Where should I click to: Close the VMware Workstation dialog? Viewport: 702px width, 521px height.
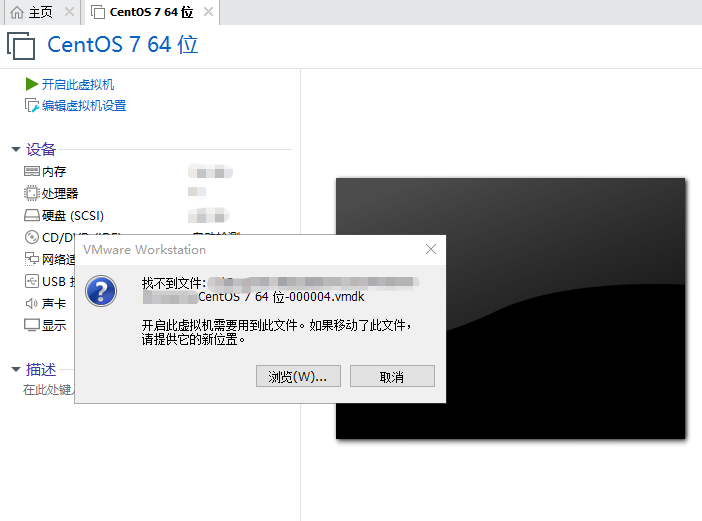point(431,249)
